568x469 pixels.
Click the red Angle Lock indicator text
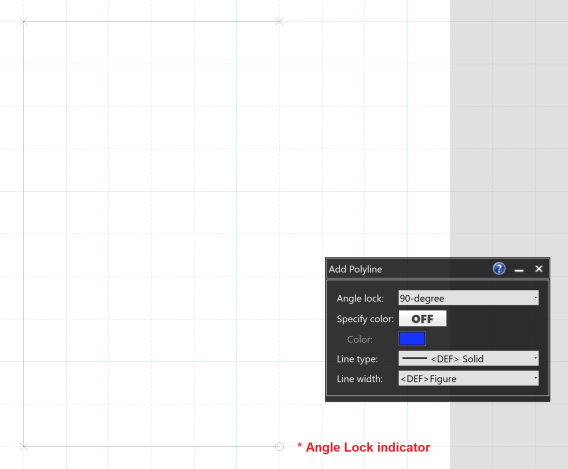[x=364, y=447]
